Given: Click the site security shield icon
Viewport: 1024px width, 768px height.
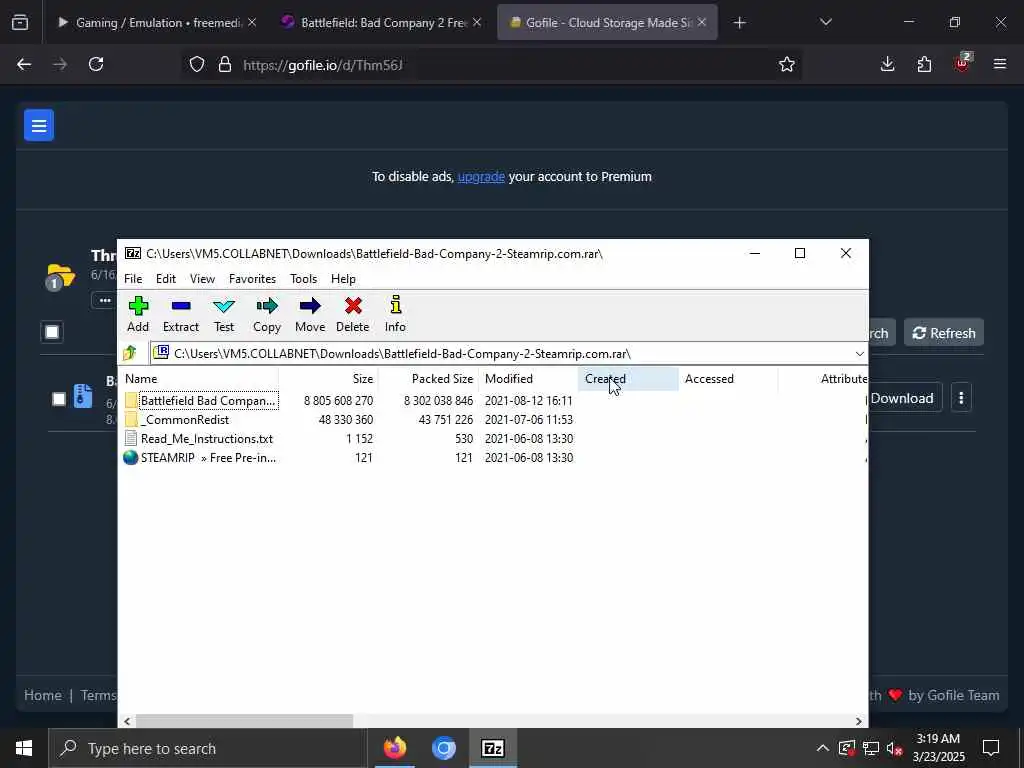Looking at the screenshot, I should pyautogui.click(x=197, y=64).
